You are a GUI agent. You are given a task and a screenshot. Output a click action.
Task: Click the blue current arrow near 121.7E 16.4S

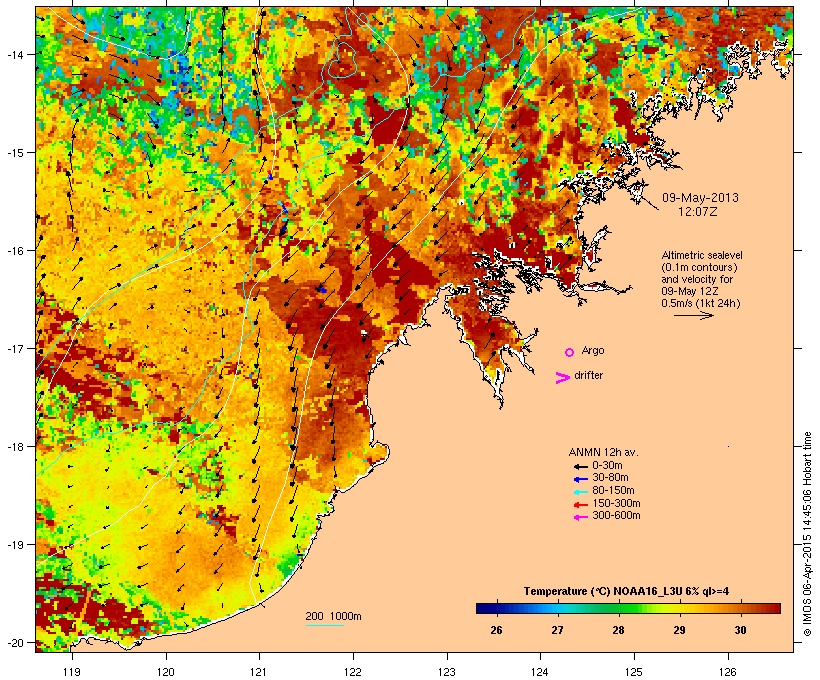pos(321,289)
